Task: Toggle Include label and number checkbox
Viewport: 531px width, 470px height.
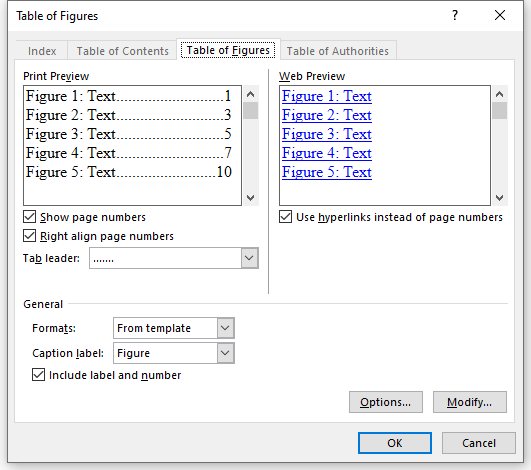Action: coord(38,375)
